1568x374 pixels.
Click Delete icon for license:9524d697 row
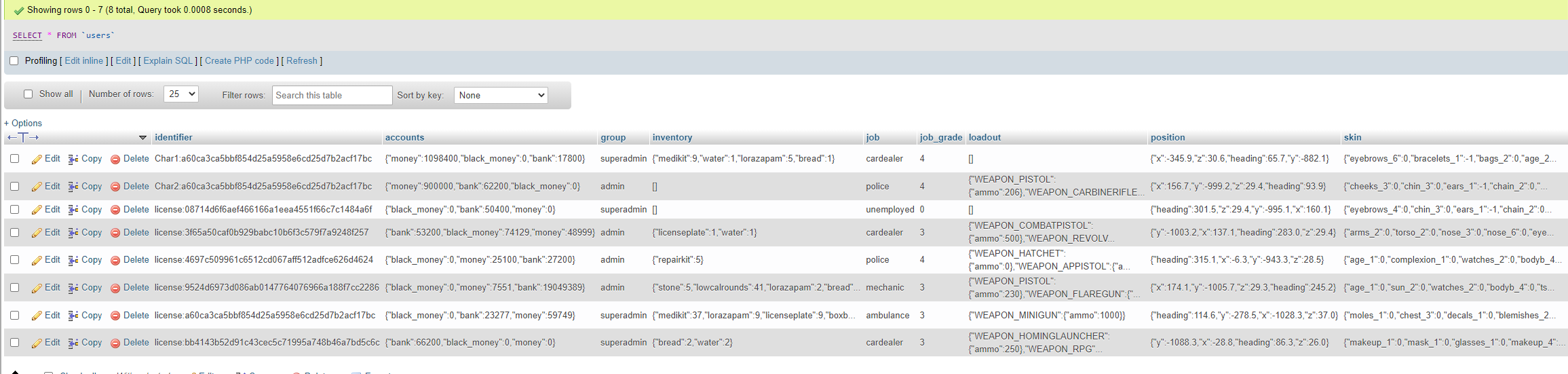[115, 288]
